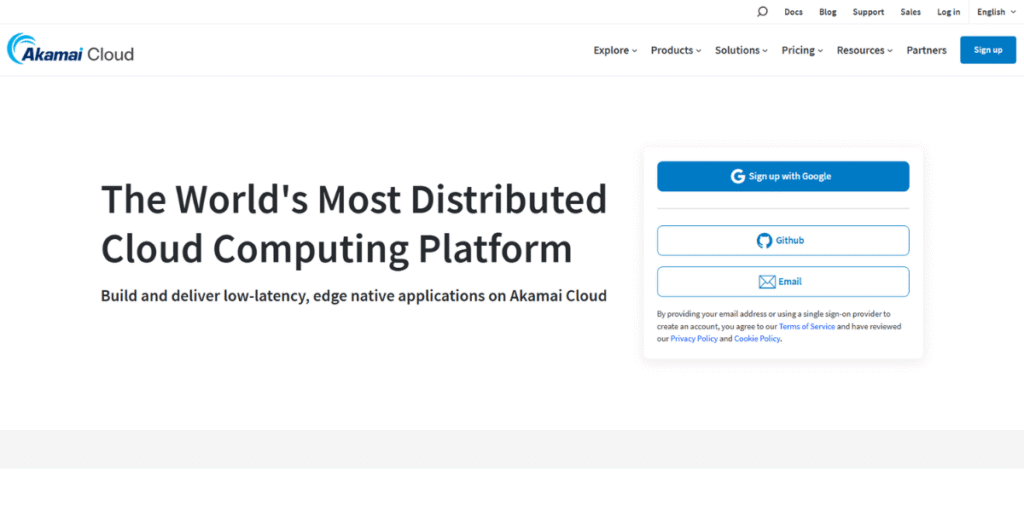1024x512 pixels.
Task: Open the Support link
Action: point(868,12)
